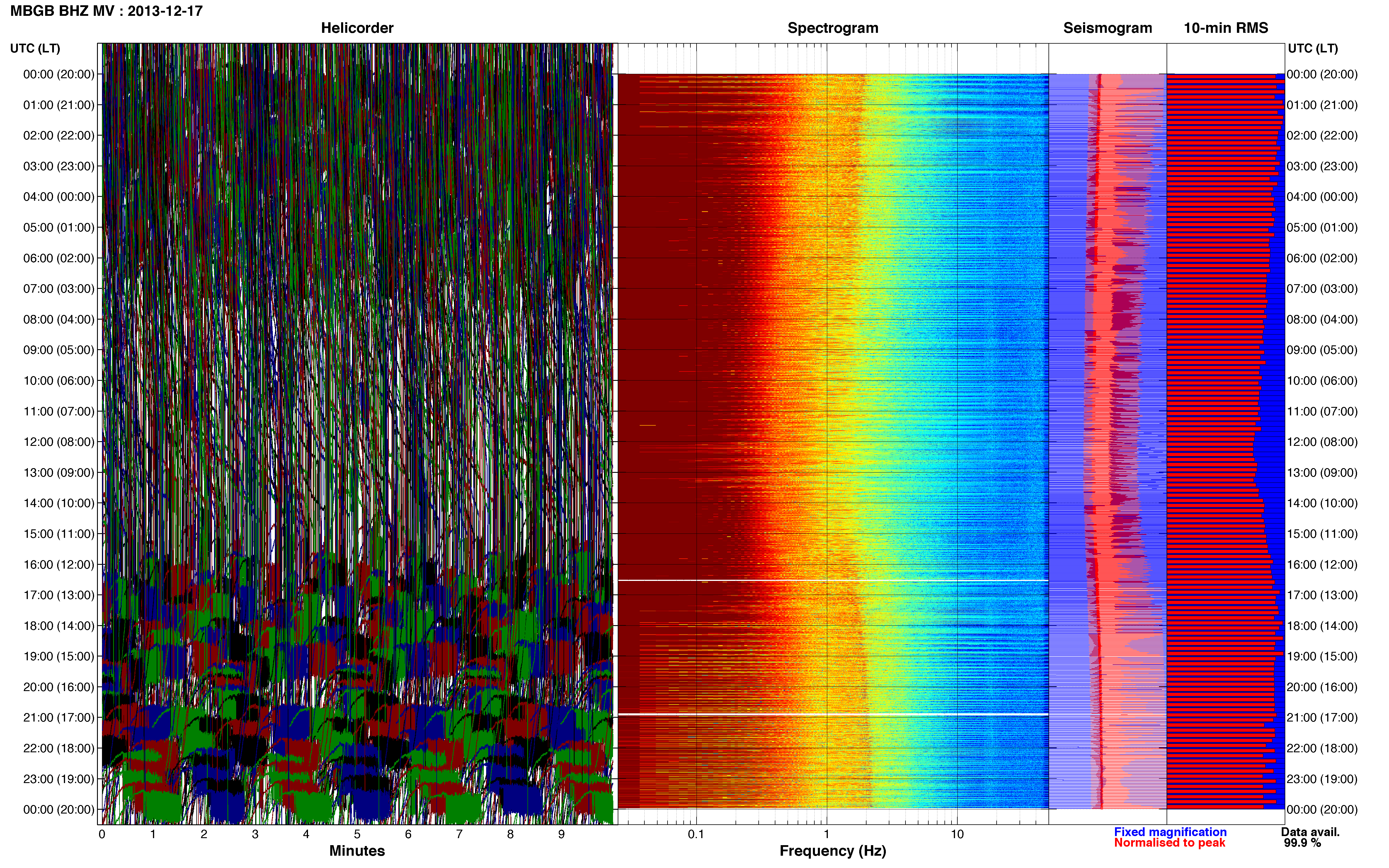This screenshot has width=1389, height=868.
Task: Click left time label '04:00 (00:00)'
Action: [x=59, y=197]
